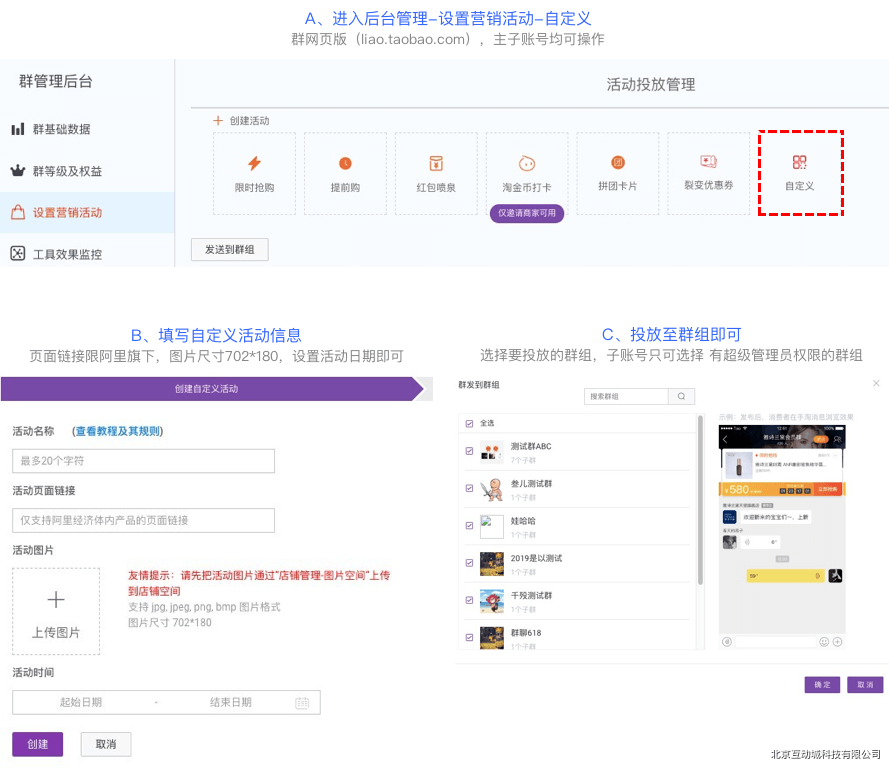Image resolution: width=889 pixels, height=768 pixels.
Task: Open the 自定义 custom activity icon
Action: coord(799,162)
